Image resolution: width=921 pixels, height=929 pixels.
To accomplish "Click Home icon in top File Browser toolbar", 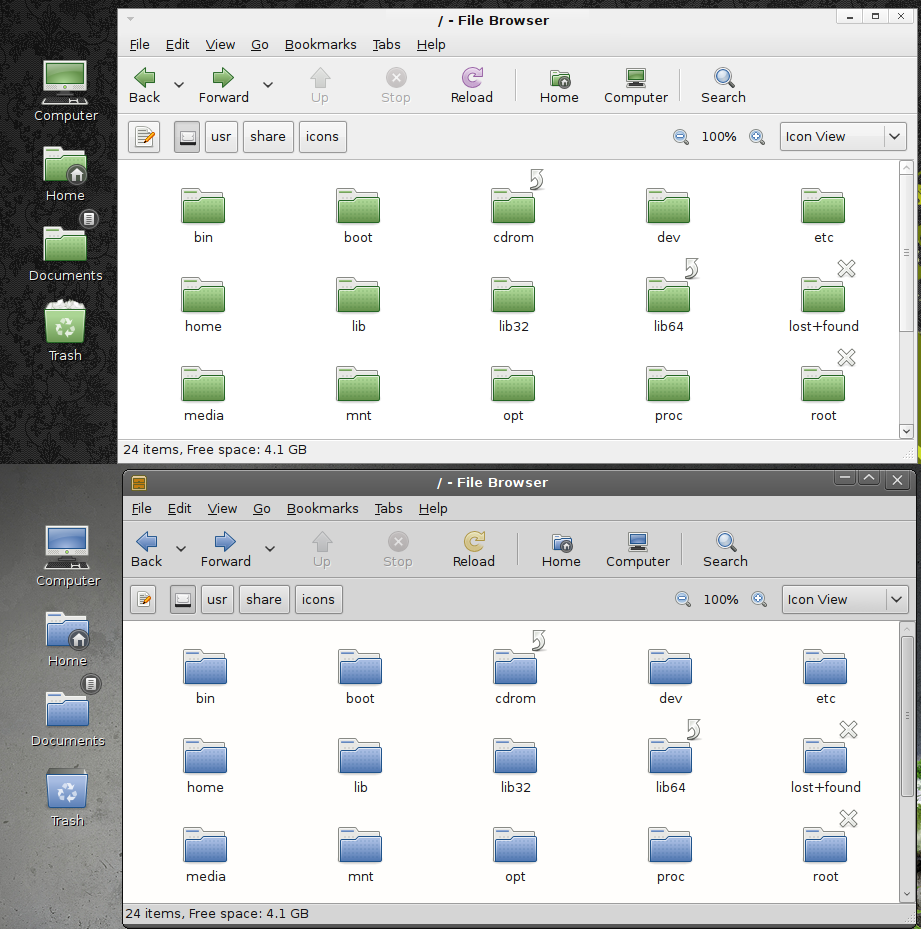I will pyautogui.click(x=559, y=78).
